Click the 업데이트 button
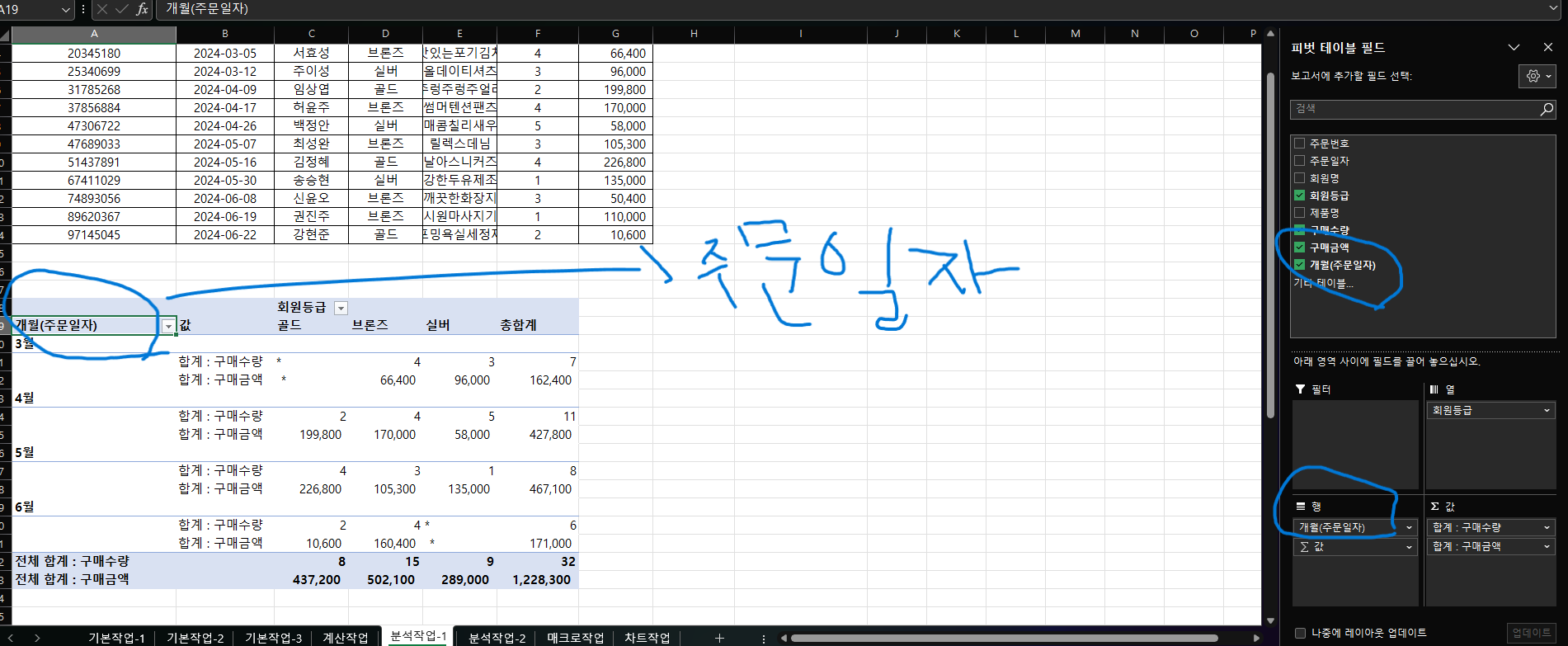Screen dimensions: 1568x646 1531,633
